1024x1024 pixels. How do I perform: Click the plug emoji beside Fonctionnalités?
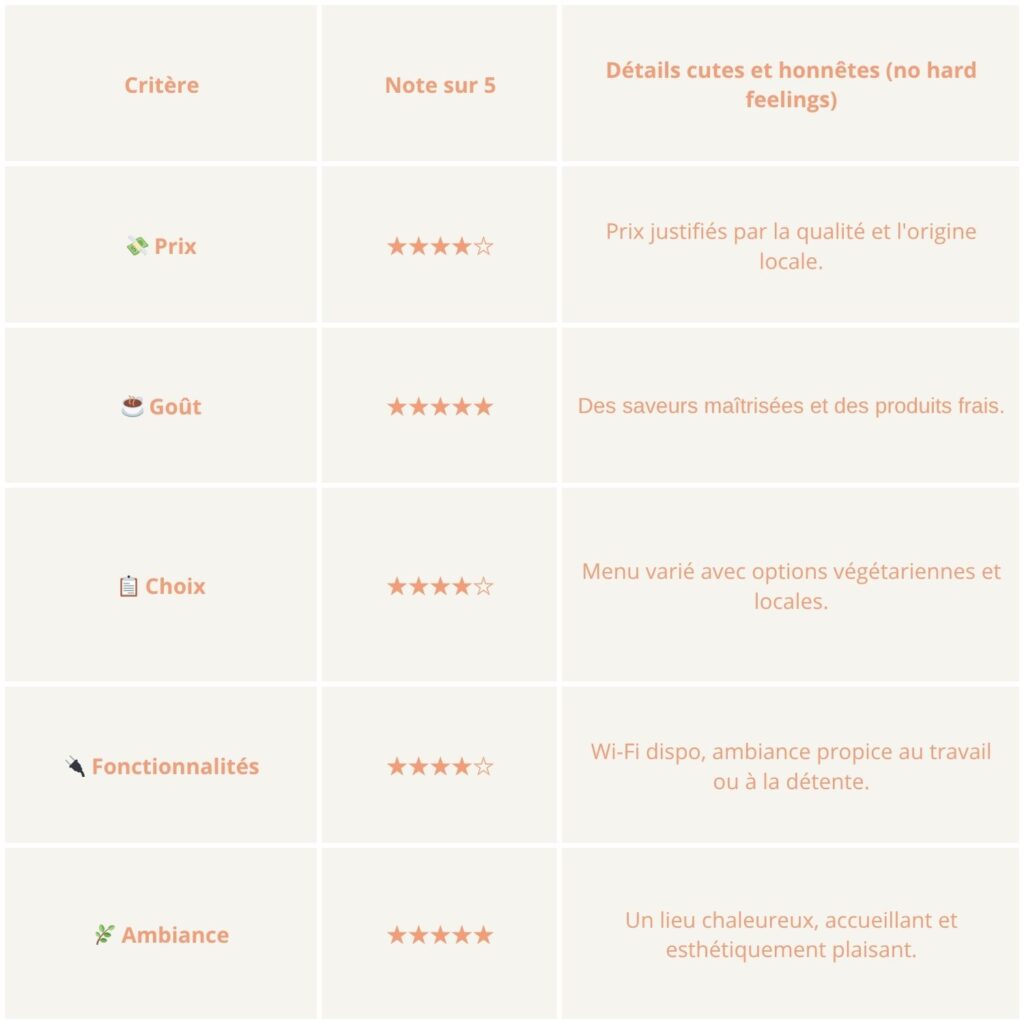pyautogui.click(x=75, y=766)
